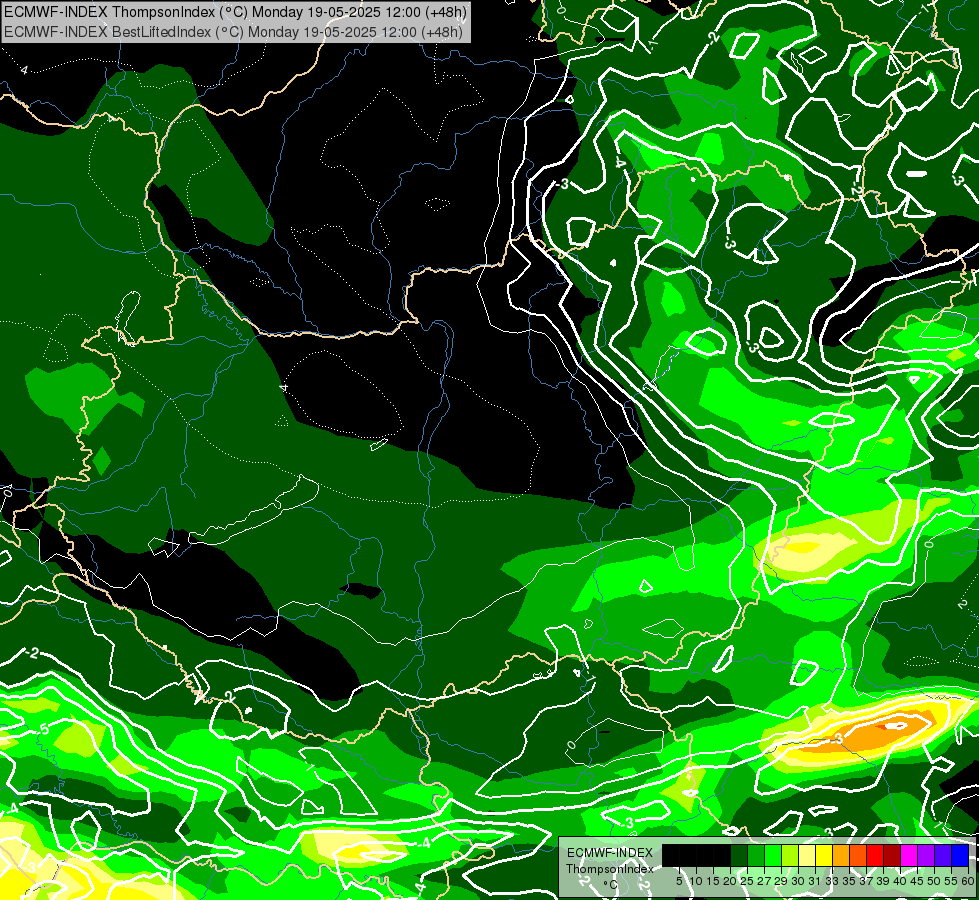Image resolution: width=979 pixels, height=900 pixels.
Task: Click the yellow-green 29–30 legend swatch
Action: click(x=790, y=855)
